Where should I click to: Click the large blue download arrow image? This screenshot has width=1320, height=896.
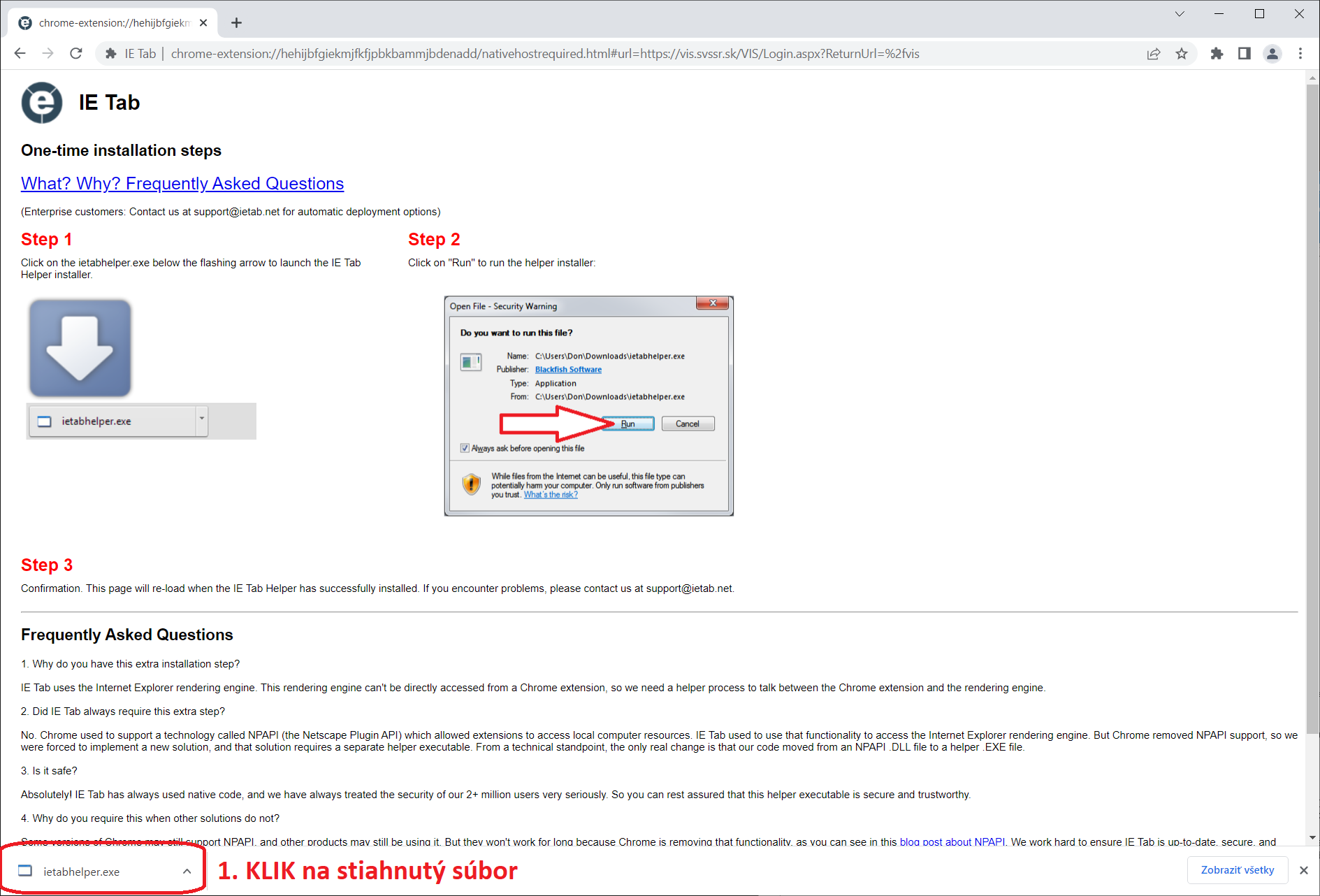[x=80, y=348]
